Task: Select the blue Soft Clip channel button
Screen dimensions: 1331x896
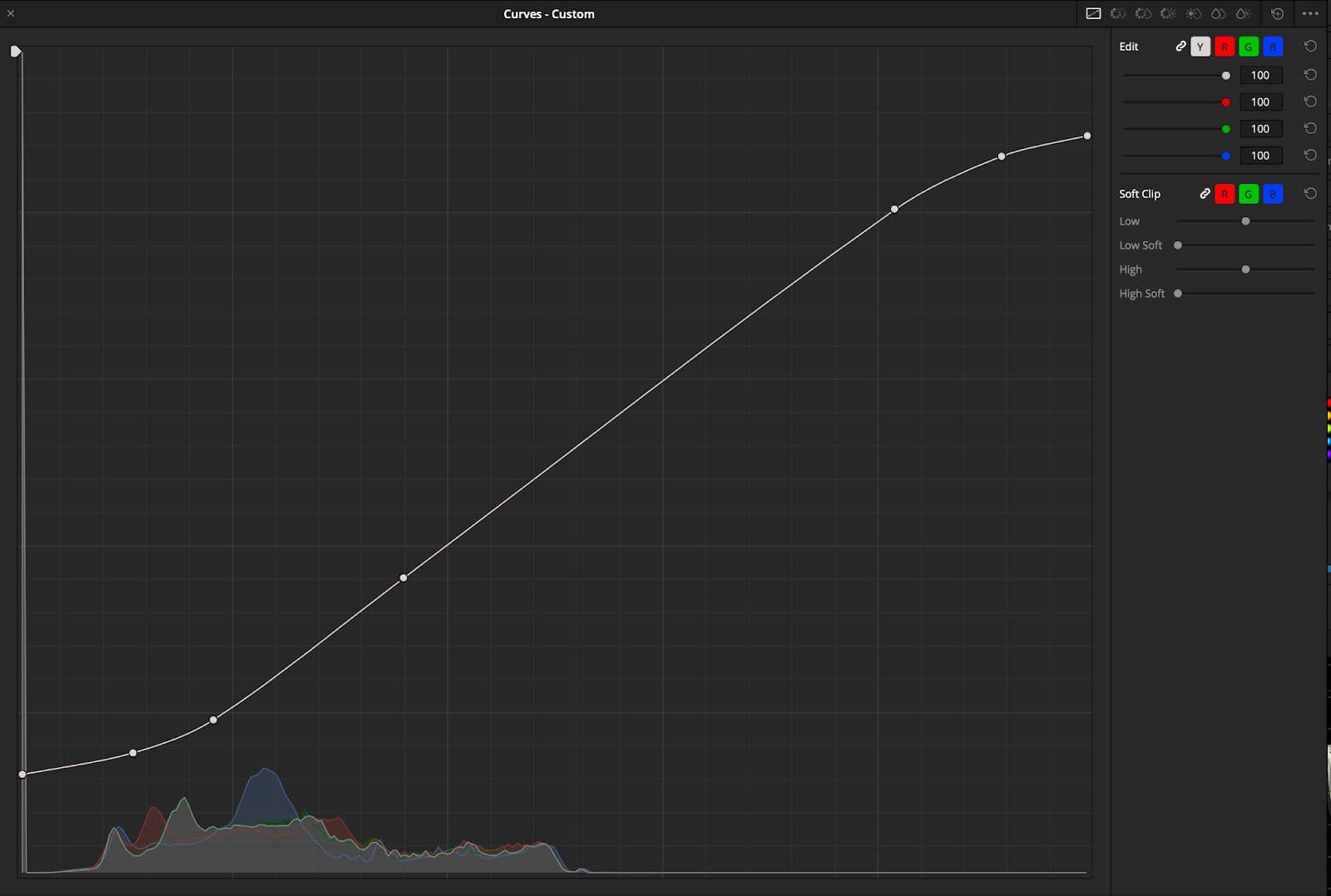Action: point(1273,194)
